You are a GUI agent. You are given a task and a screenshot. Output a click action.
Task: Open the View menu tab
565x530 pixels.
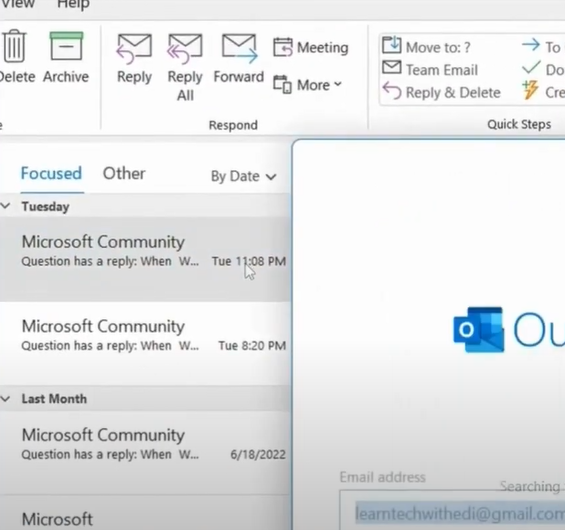click(x=18, y=5)
